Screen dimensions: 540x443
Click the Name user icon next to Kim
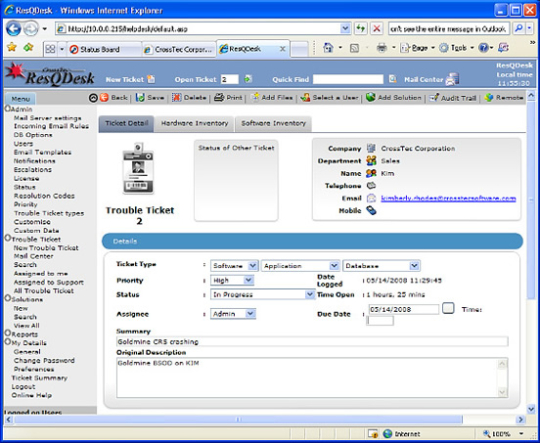click(x=371, y=173)
